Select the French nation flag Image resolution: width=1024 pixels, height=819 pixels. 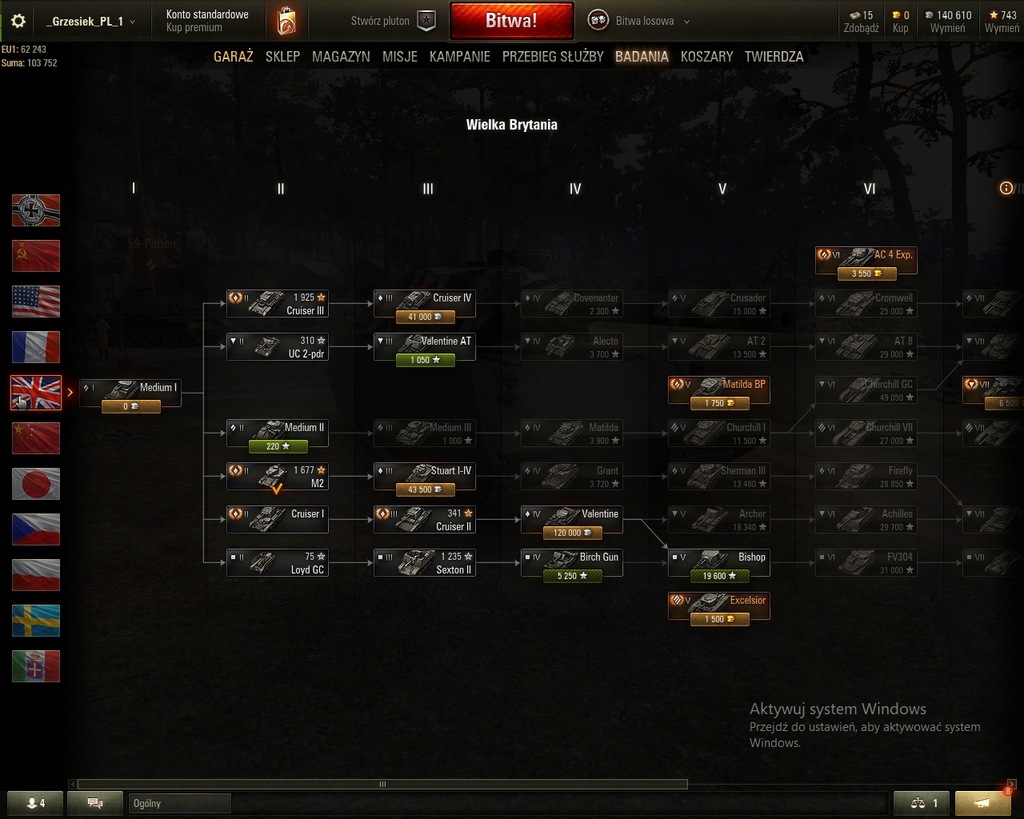click(x=36, y=347)
